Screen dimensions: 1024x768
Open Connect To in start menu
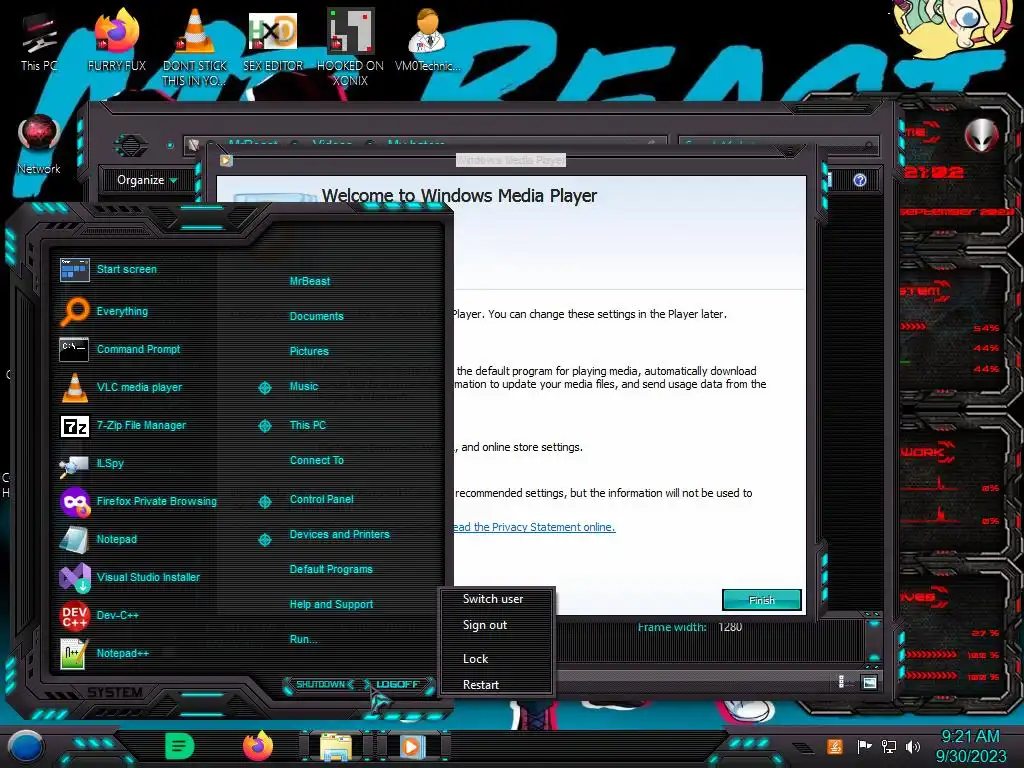tap(317, 460)
